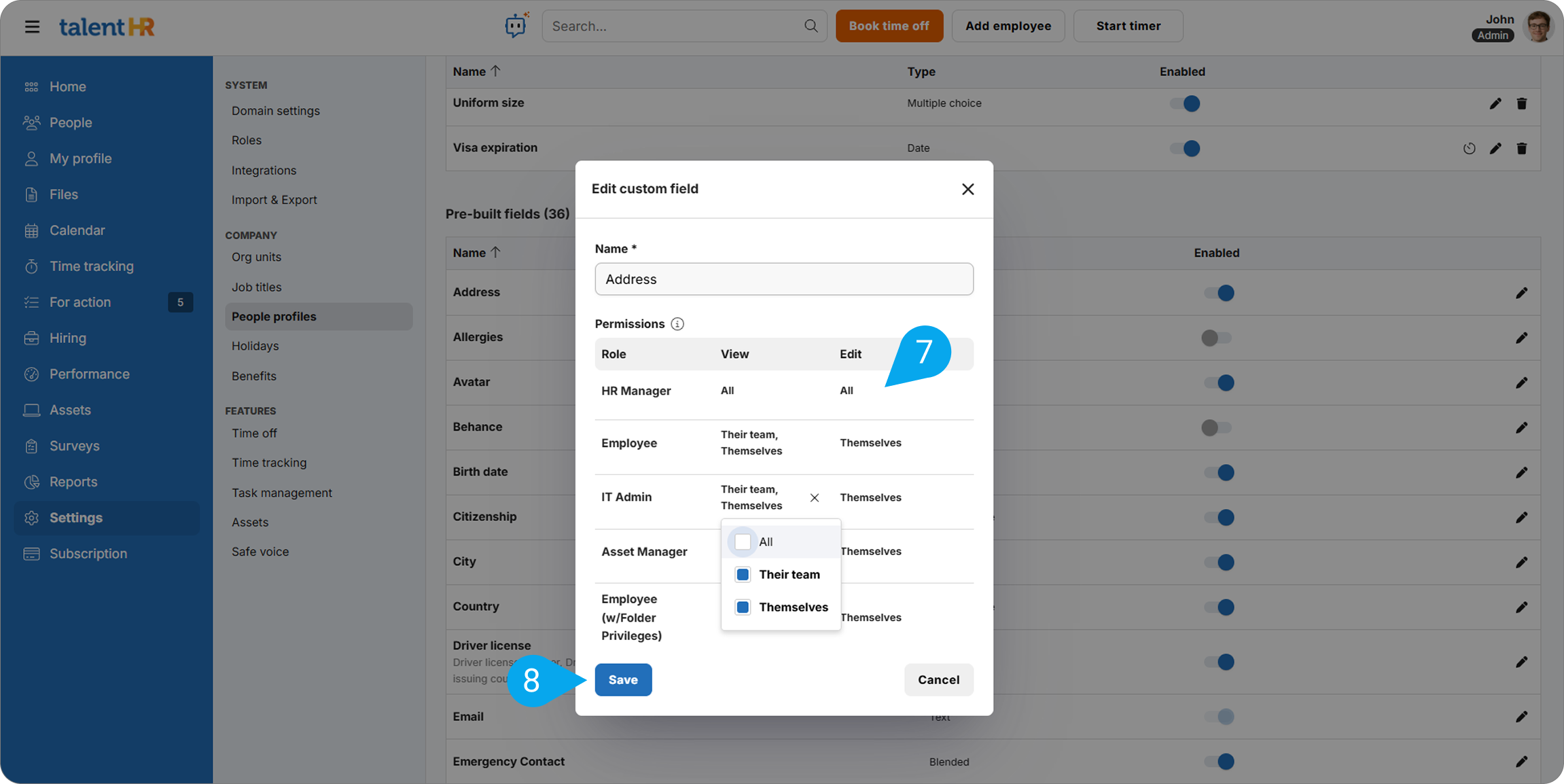Image resolution: width=1564 pixels, height=784 pixels.
Task: Go to Time tracking in sidebar
Action: [91, 266]
